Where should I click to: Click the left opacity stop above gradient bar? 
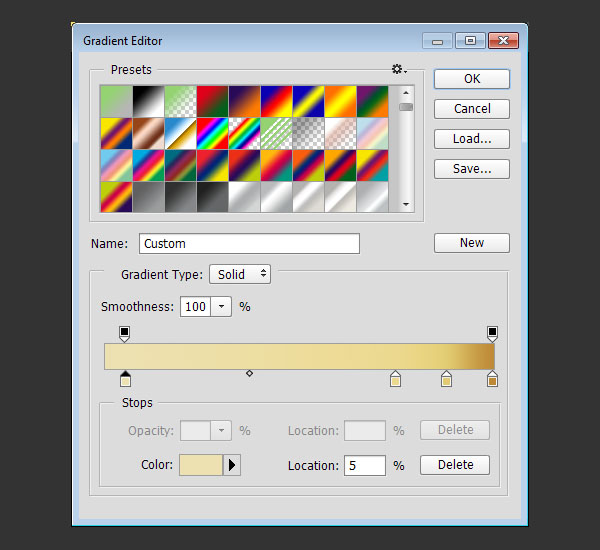pos(125,332)
